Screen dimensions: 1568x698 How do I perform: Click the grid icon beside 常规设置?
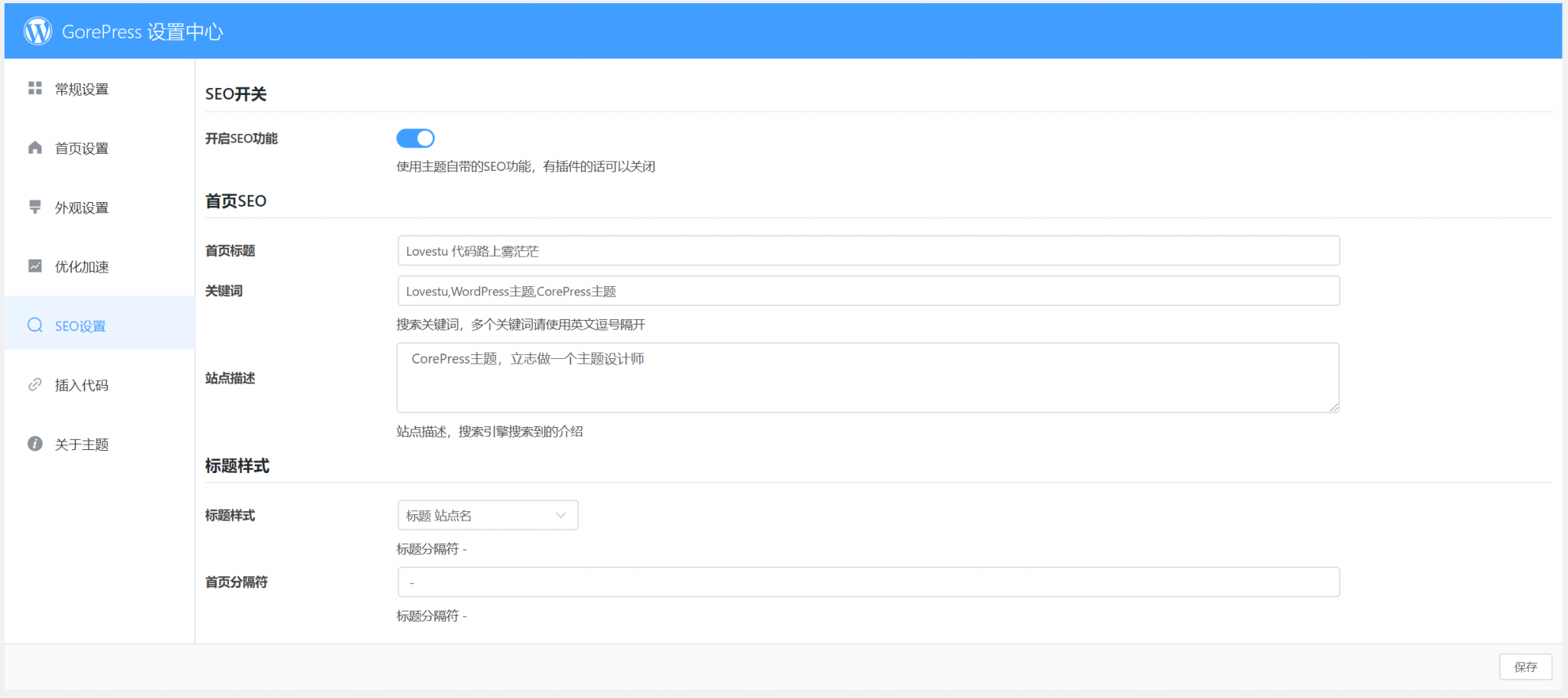coord(35,88)
